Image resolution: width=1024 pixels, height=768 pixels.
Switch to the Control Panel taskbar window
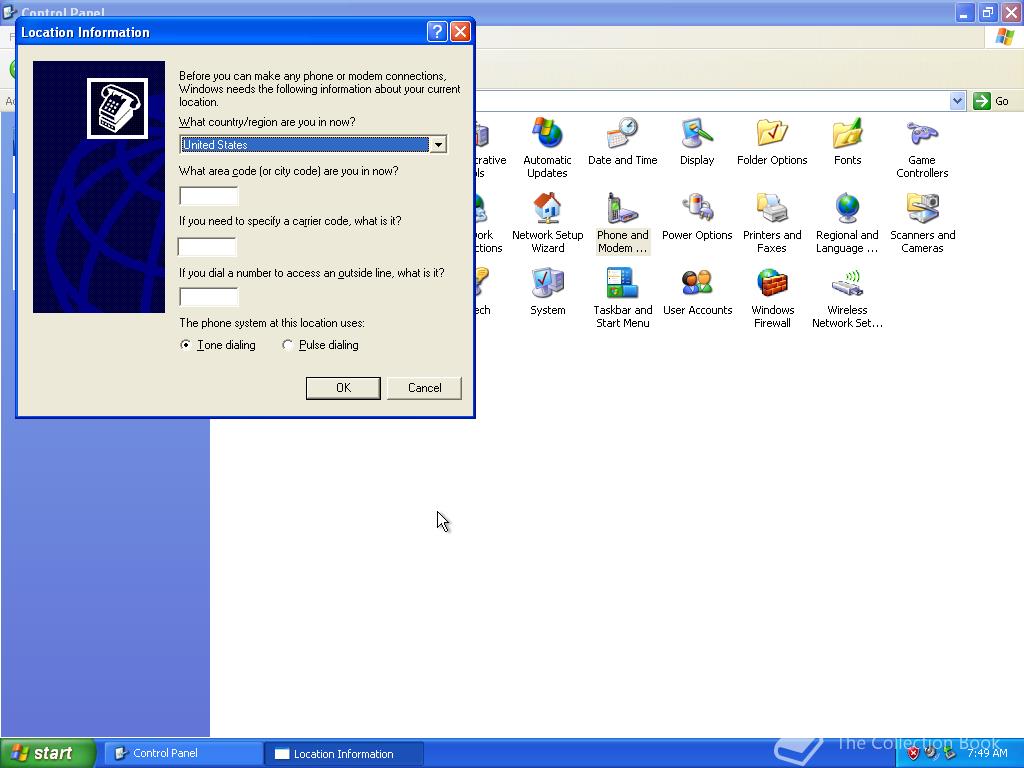(182, 753)
